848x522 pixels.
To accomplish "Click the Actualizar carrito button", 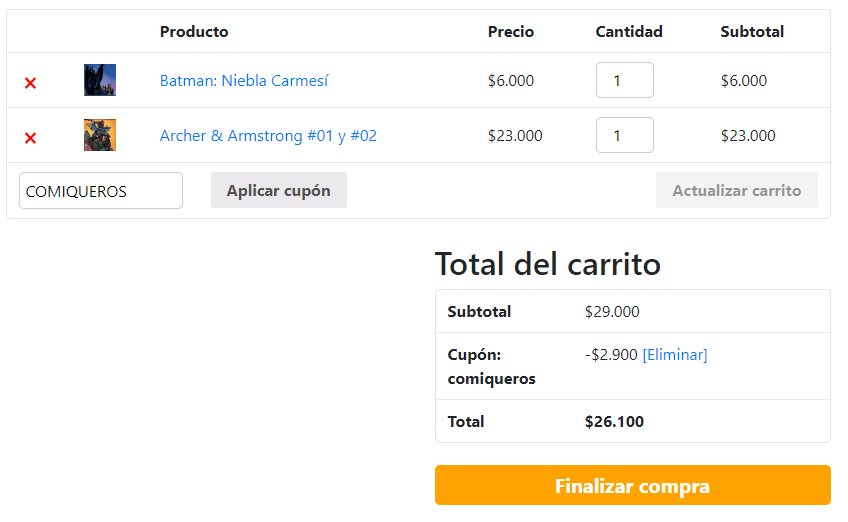I will pos(737,190).
